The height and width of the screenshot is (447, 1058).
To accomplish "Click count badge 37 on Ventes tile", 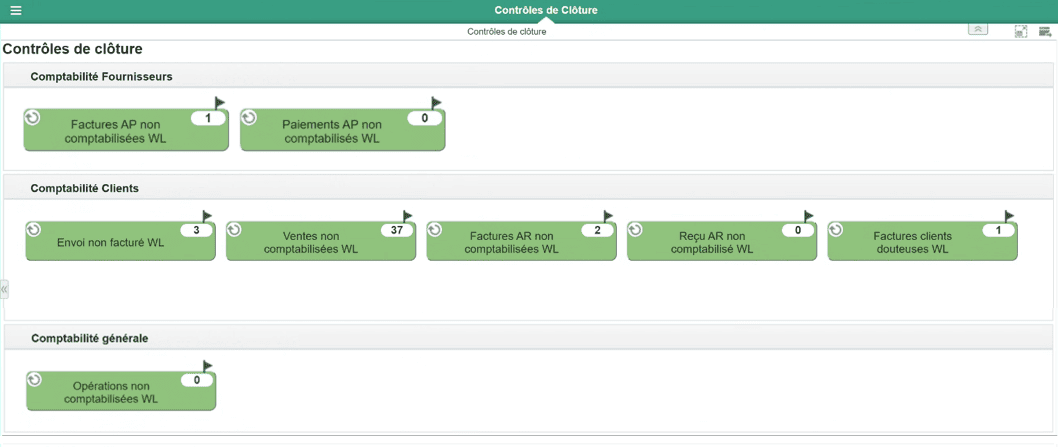I will coord(397,230).
